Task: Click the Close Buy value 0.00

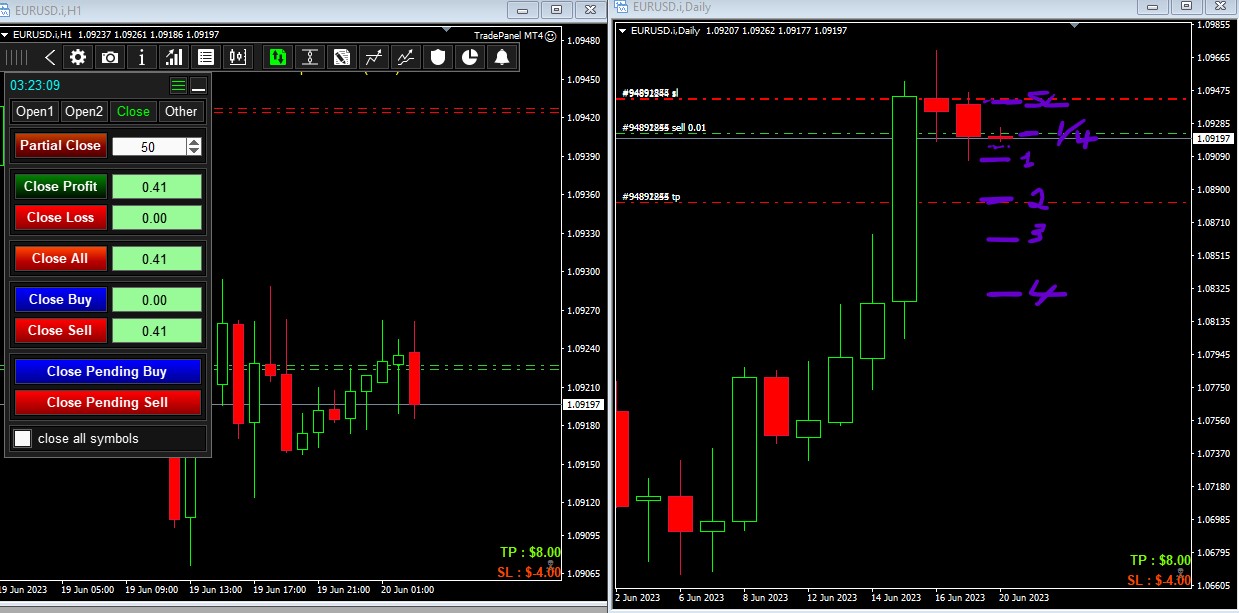Action: click(157, 299)
